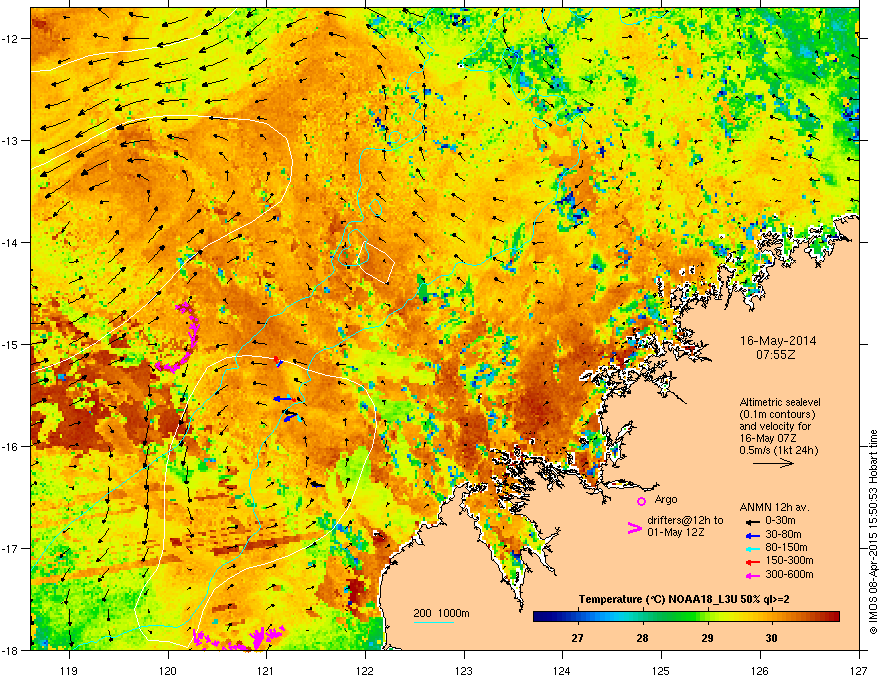Click the longitude axis label 127
880x680 pixels.
(859, 670)
